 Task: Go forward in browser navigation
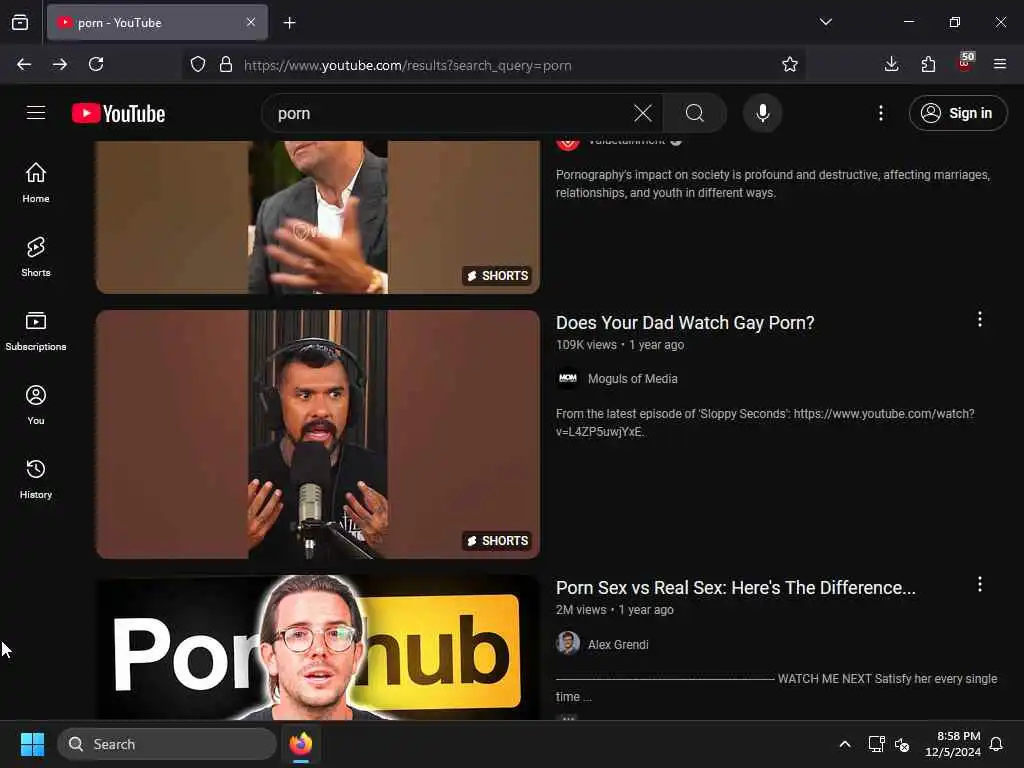[60, 65]
